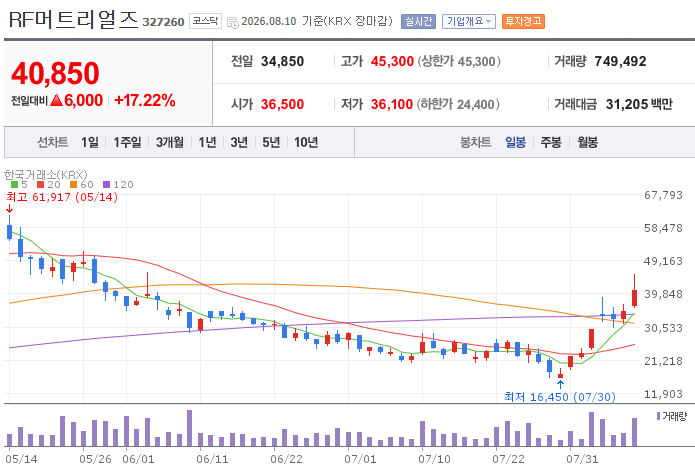Click the red 20-day moving average swatch
695x470 pixels.
coord(40,184)
